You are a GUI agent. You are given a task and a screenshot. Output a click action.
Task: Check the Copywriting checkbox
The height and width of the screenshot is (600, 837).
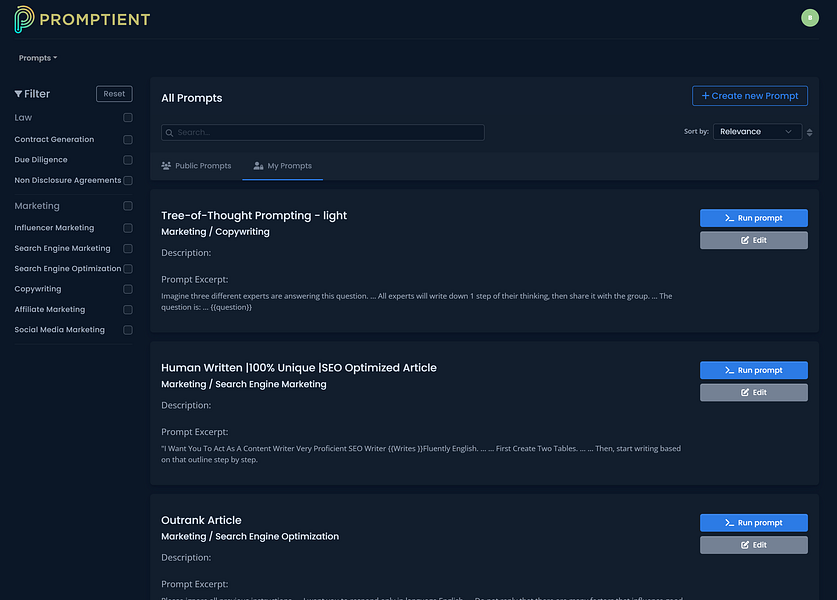pos(128,289)
